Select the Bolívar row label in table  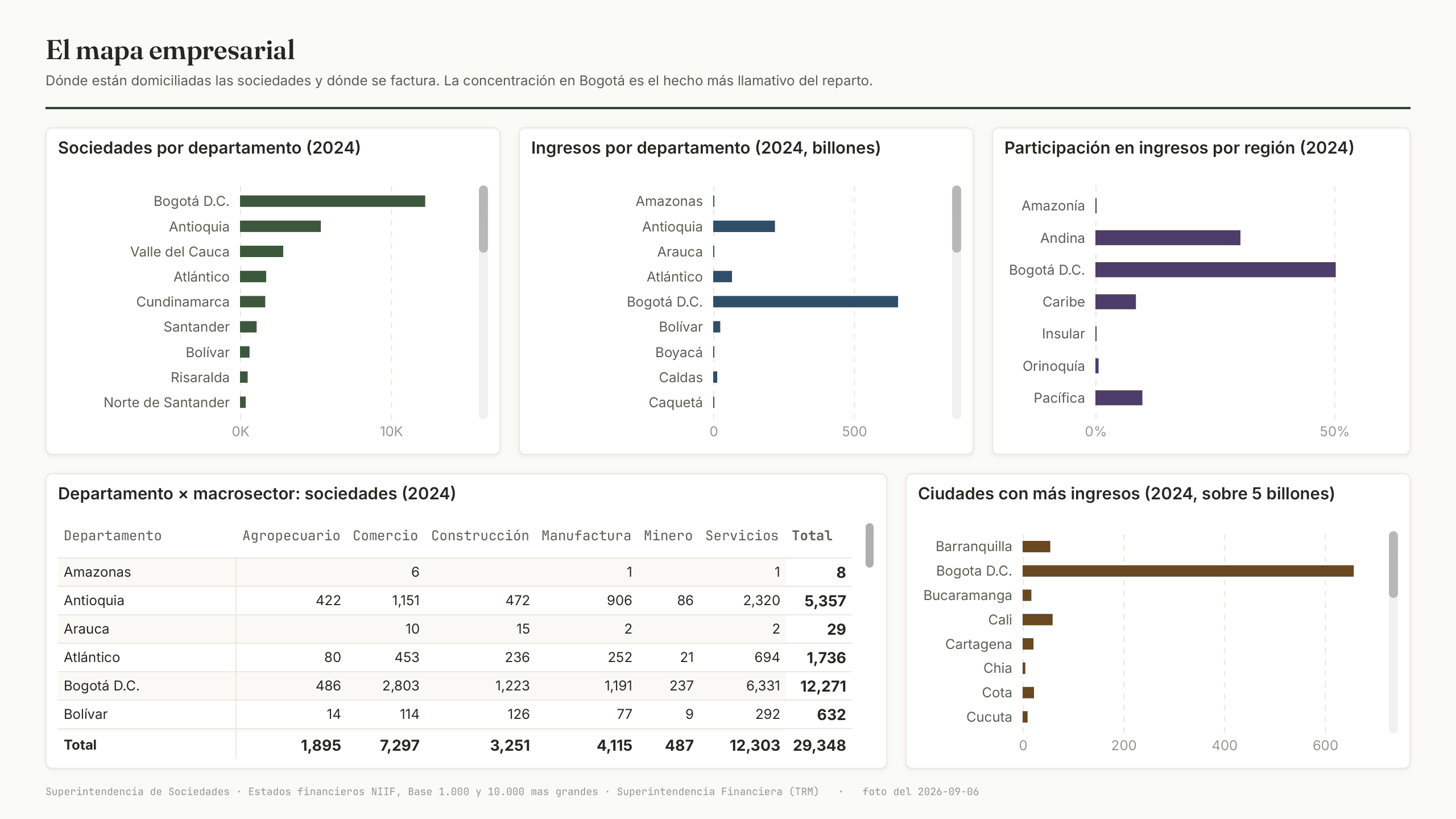(x=85, y=714)
